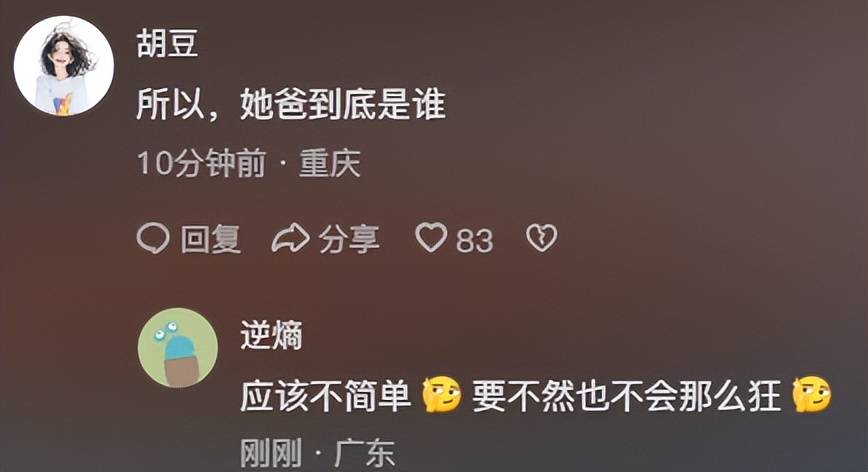Click the username 胡豆
868x472 pixels.
(x=167, y=44)
